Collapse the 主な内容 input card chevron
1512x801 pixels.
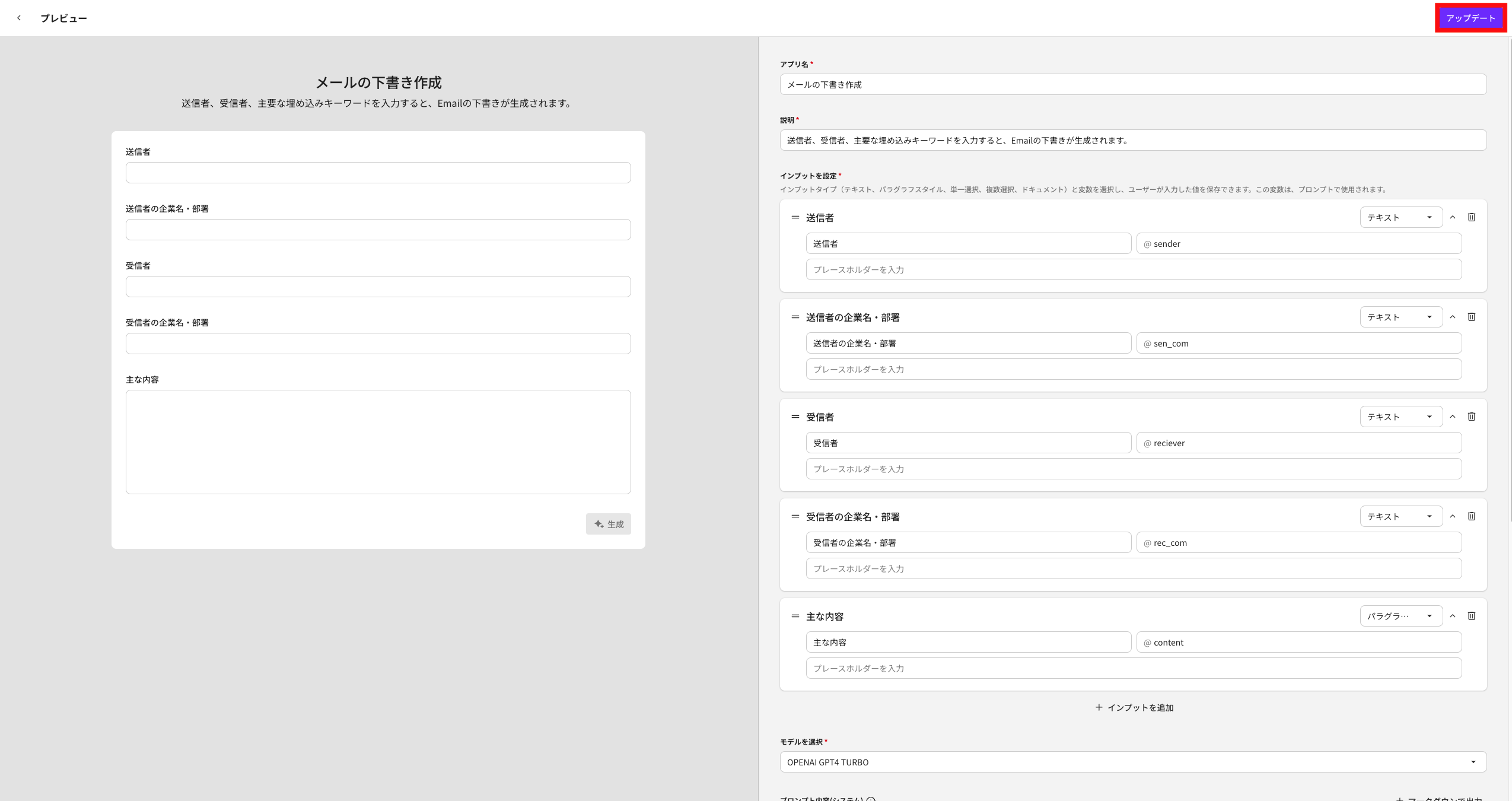point(1452,616)
